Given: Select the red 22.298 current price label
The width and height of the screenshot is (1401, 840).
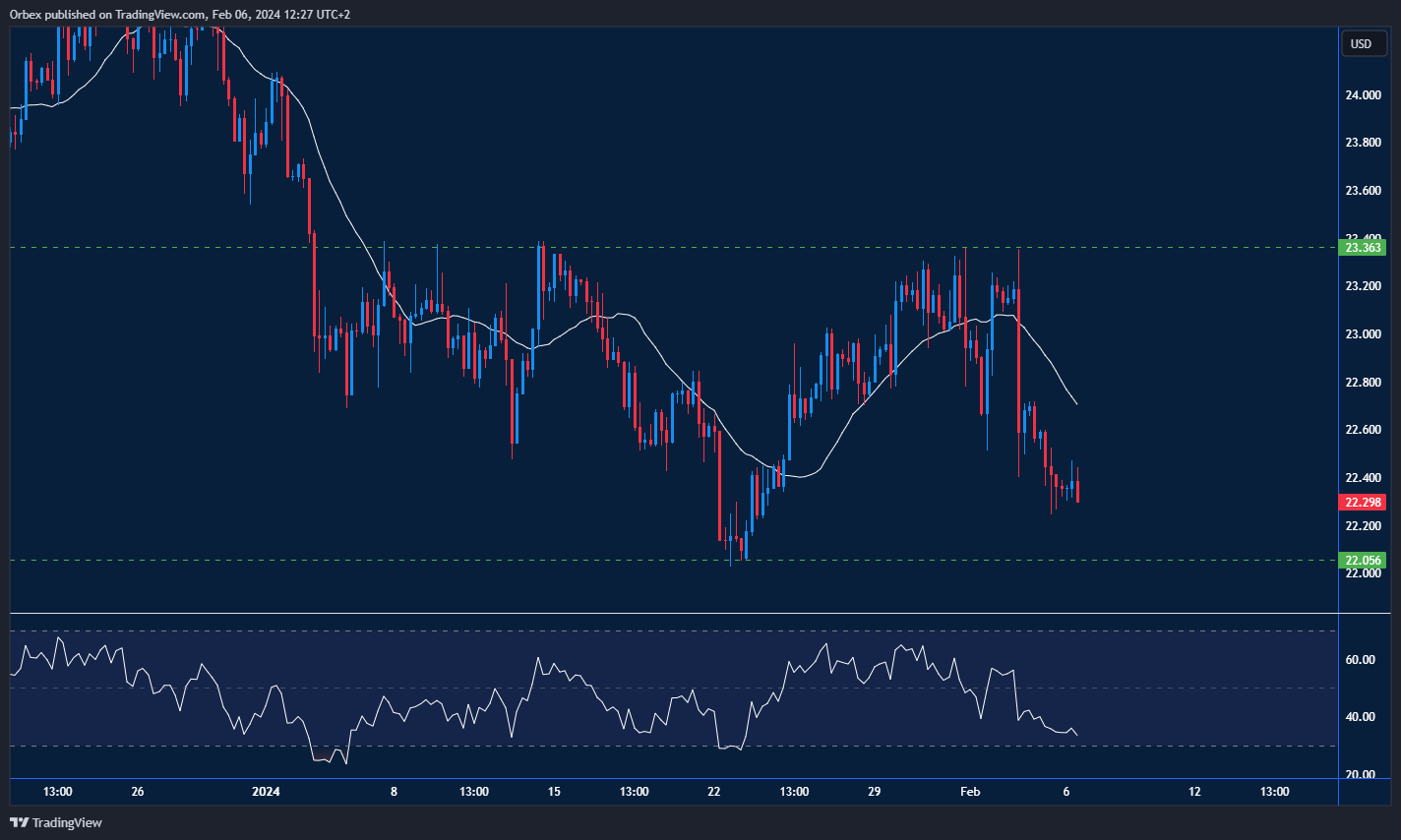Looking at the screenshot, I should (x=1363, y=503).
